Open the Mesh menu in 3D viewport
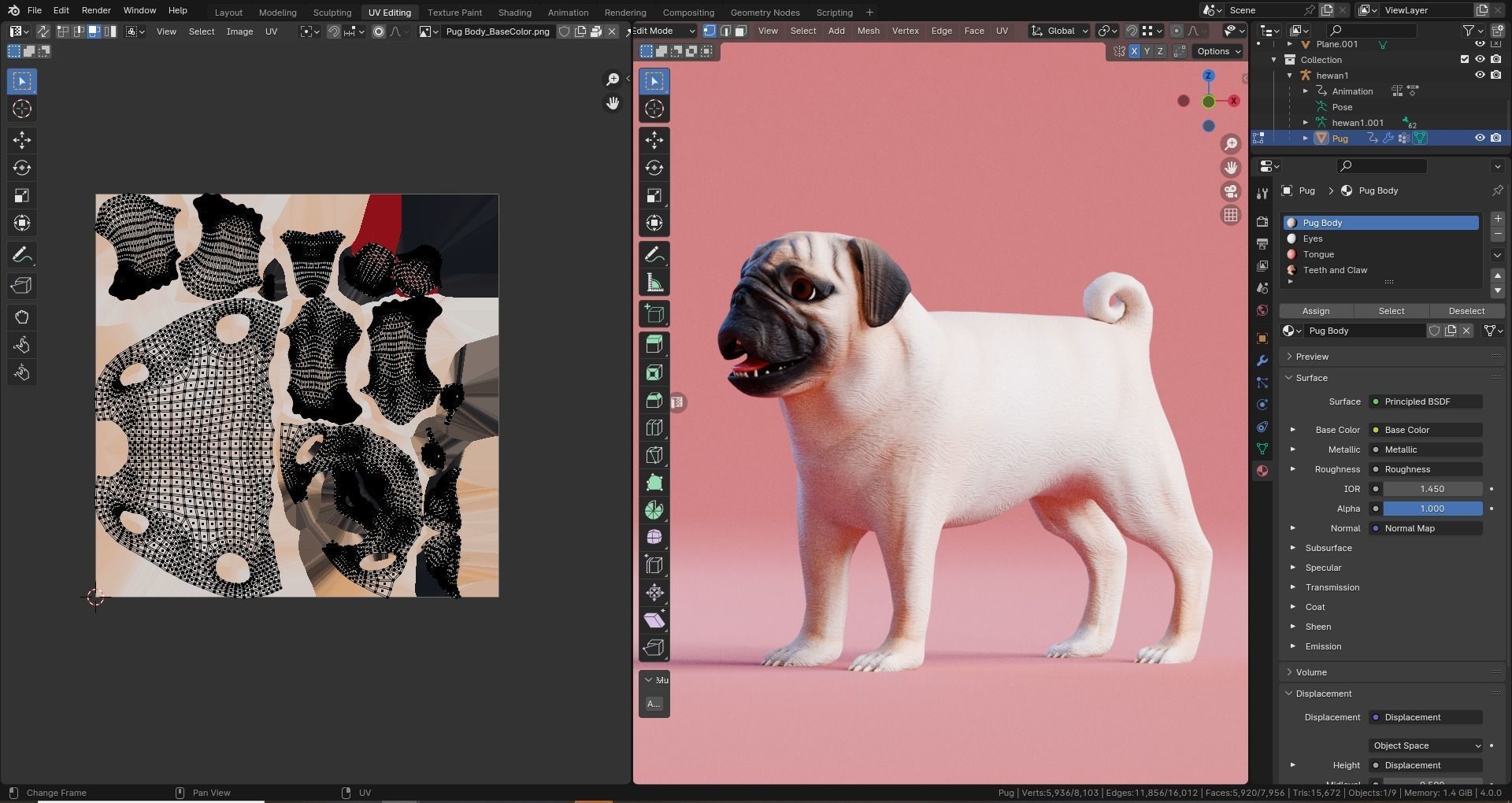The height and width of the screenshot is (803, 1512). [x=868, y=31]
